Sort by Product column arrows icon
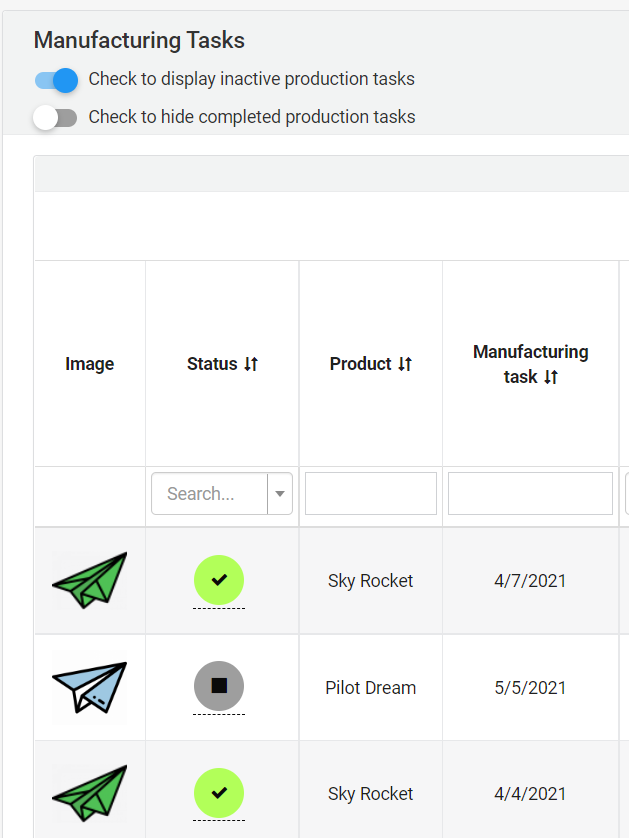Viewport: 629px width, 838px height. 405,364
